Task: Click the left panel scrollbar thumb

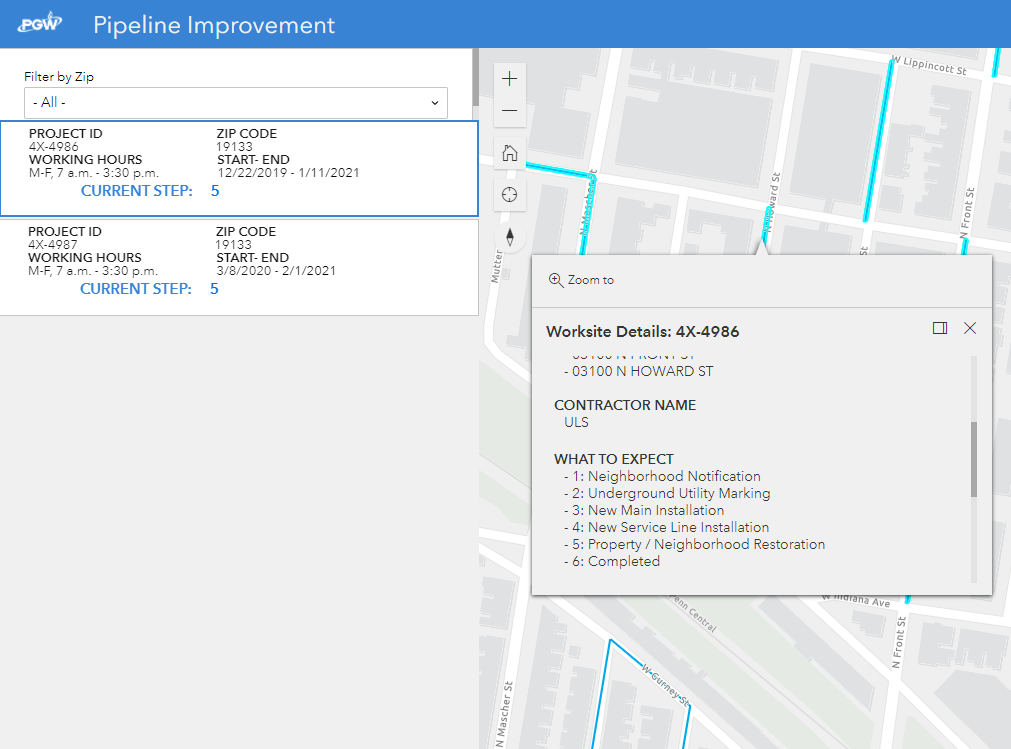Action: click(474, 85)
